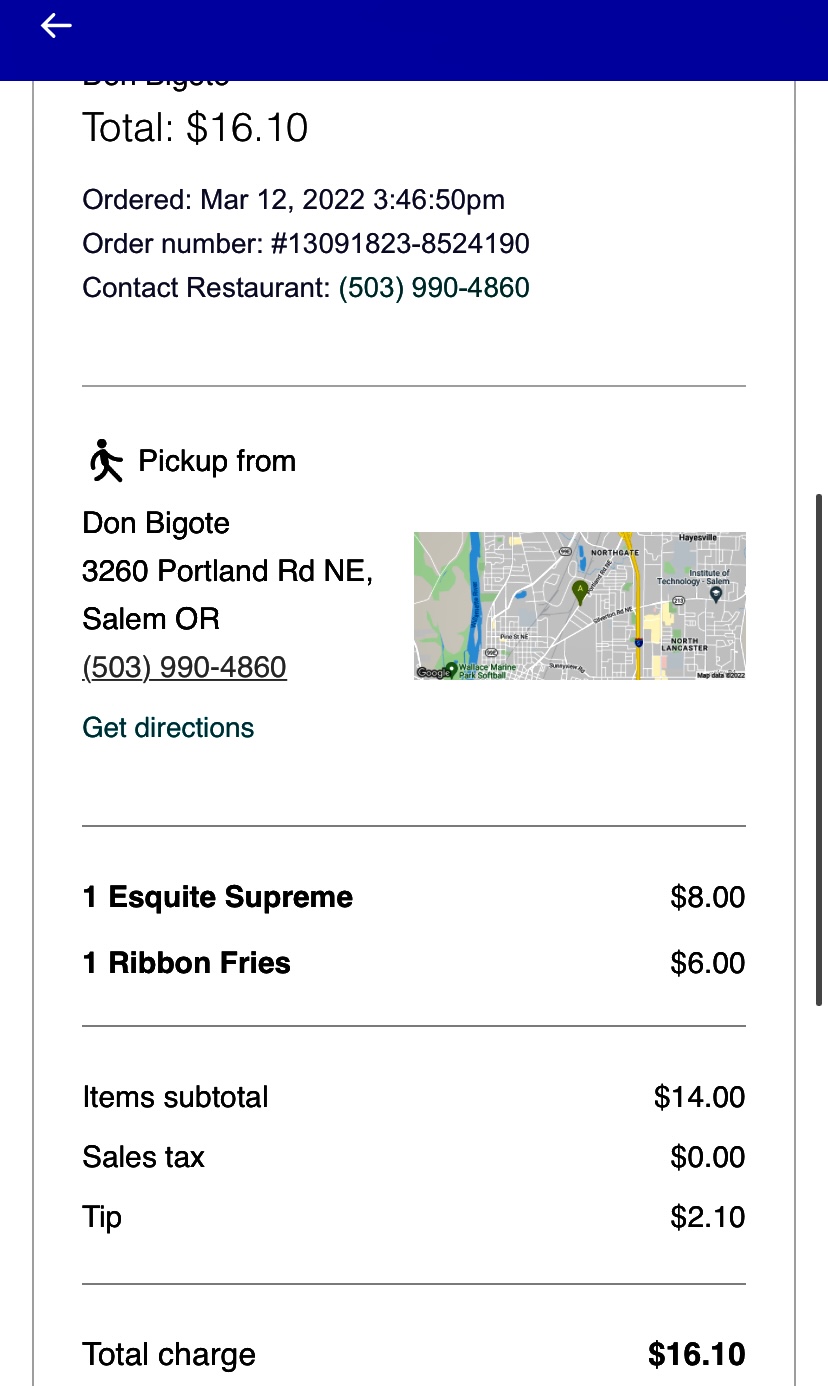Click the walking person pickup icon
Image resolution: width=828 pixels, height=1386 pixels.
(x=105, y=461)
